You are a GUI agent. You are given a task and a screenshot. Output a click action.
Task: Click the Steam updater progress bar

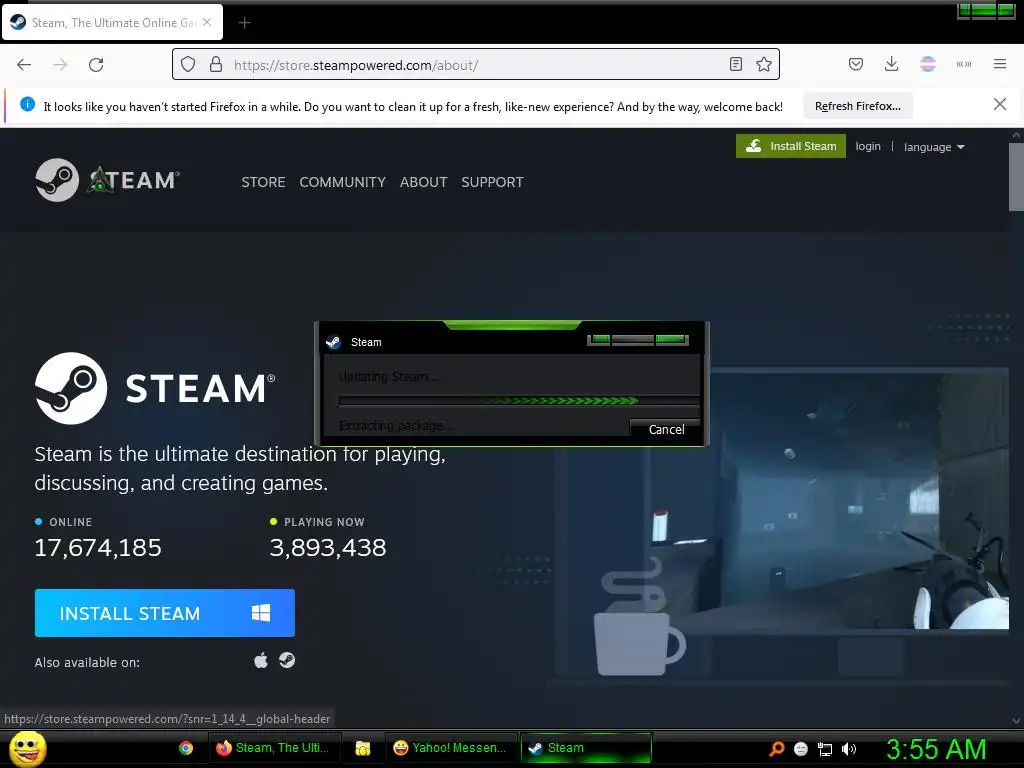click(519, 400)
